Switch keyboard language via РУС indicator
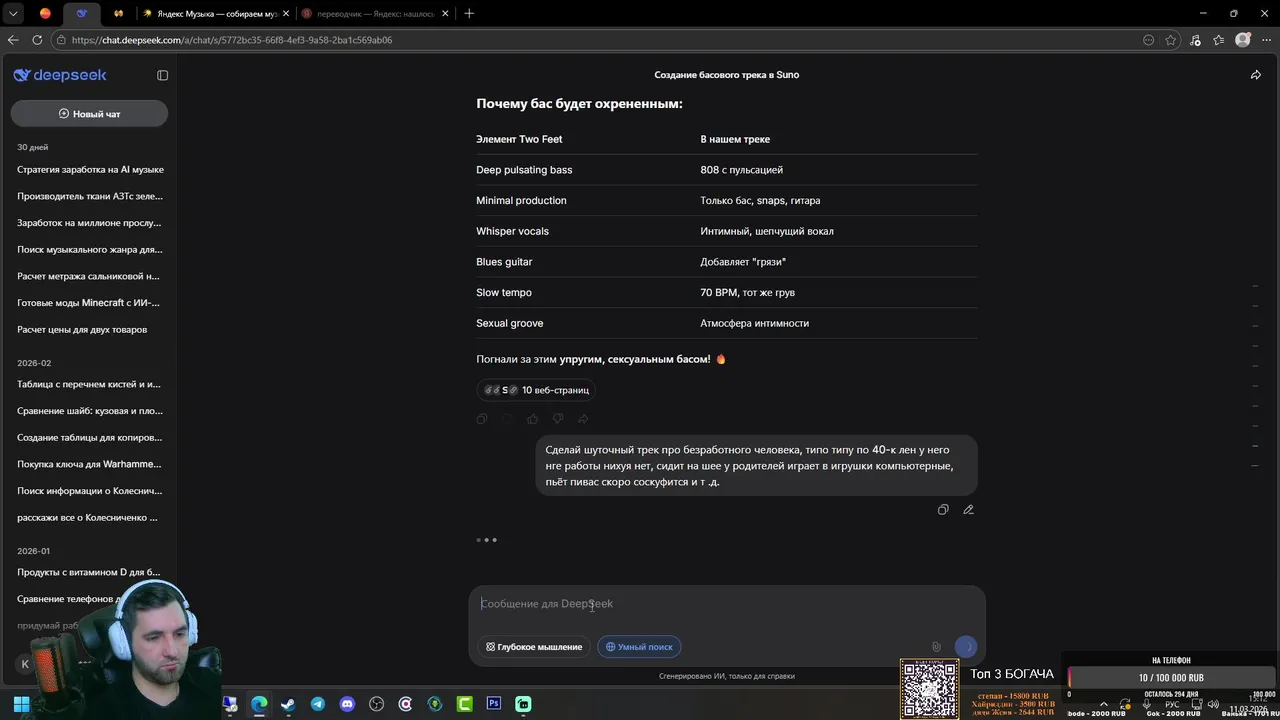 [x=1172, y=704]
